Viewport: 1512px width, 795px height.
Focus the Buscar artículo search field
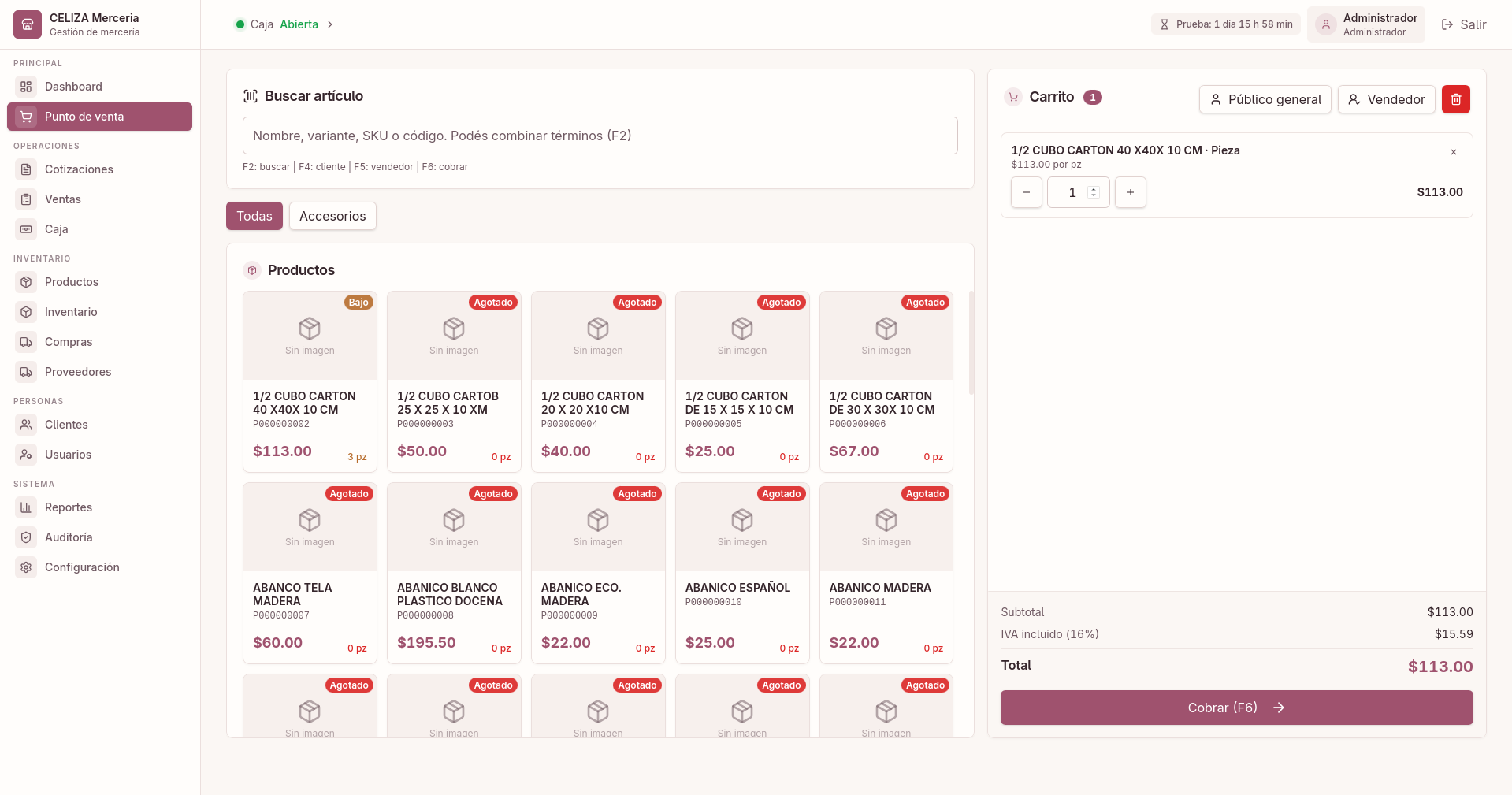pos(600,136)
